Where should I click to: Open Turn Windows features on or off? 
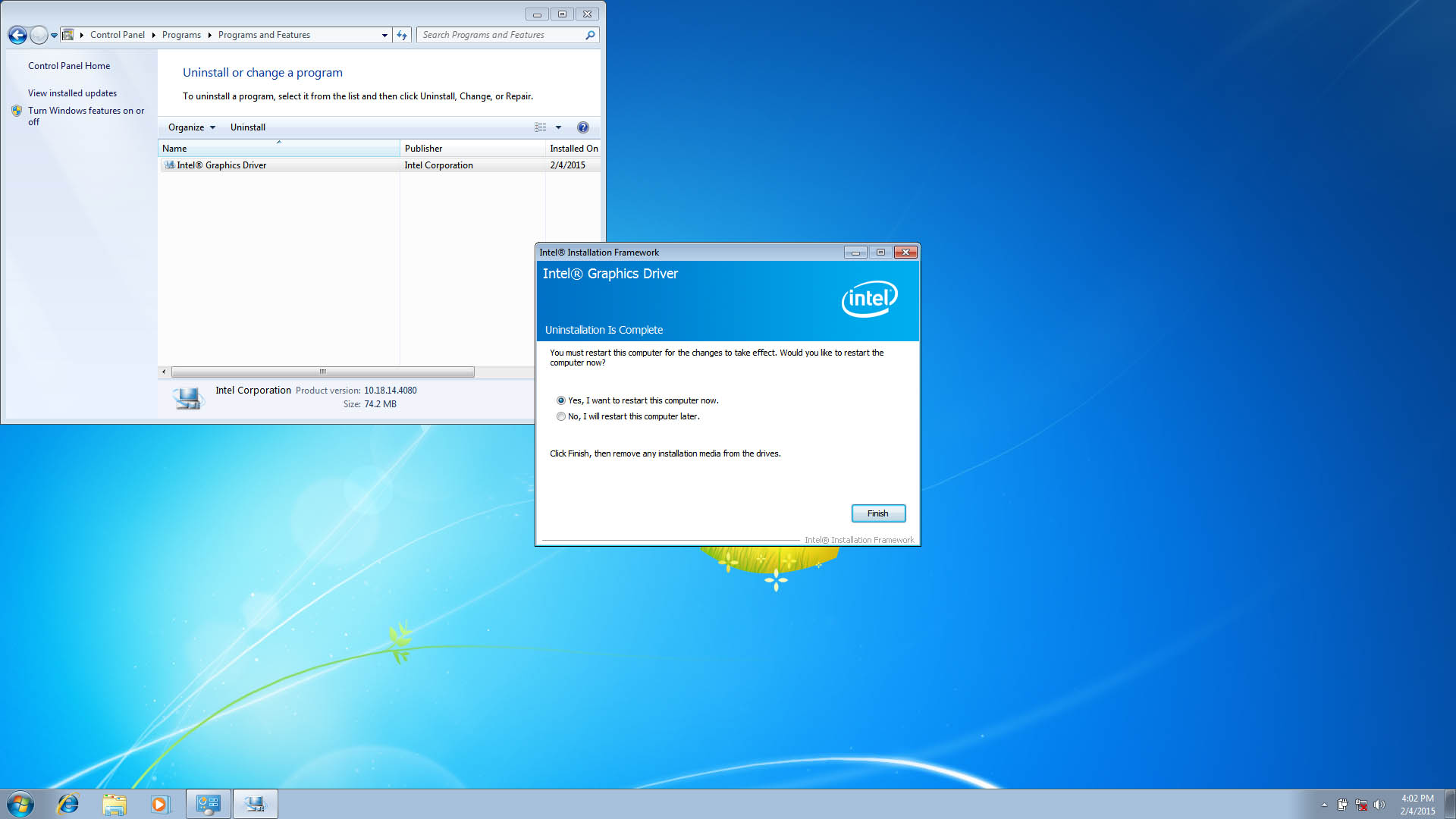tap(86, 116)
